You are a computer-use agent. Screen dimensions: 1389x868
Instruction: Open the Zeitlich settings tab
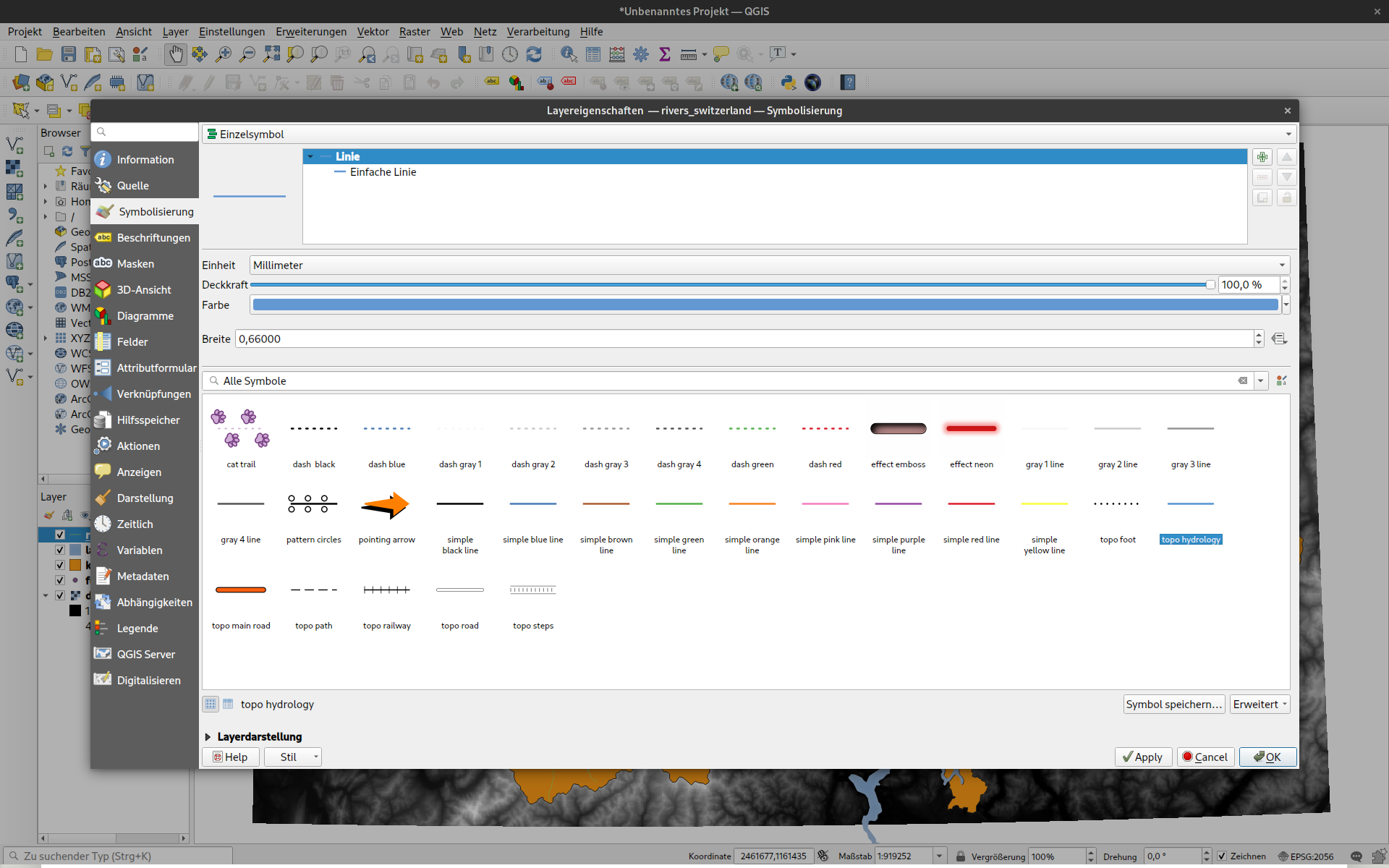pos(135,524)
